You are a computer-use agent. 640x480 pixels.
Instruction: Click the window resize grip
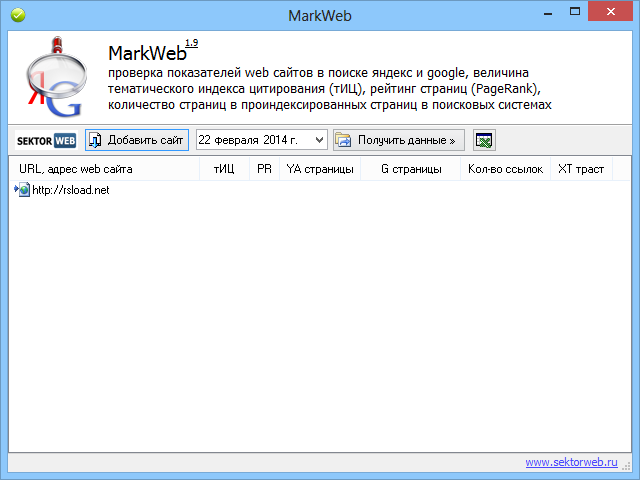[626, 466]
